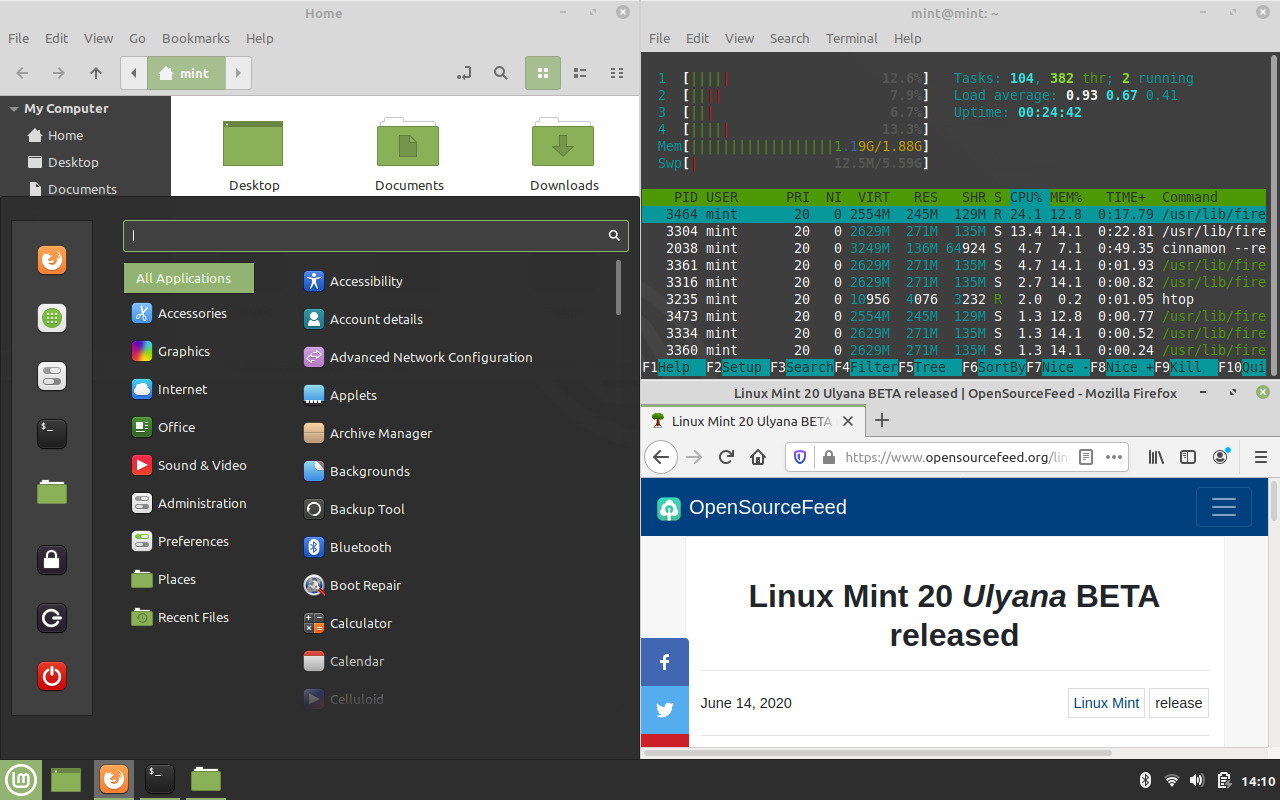
Task: Click the Firefox icon in menu favorites
Action: [x=52, y=260]
